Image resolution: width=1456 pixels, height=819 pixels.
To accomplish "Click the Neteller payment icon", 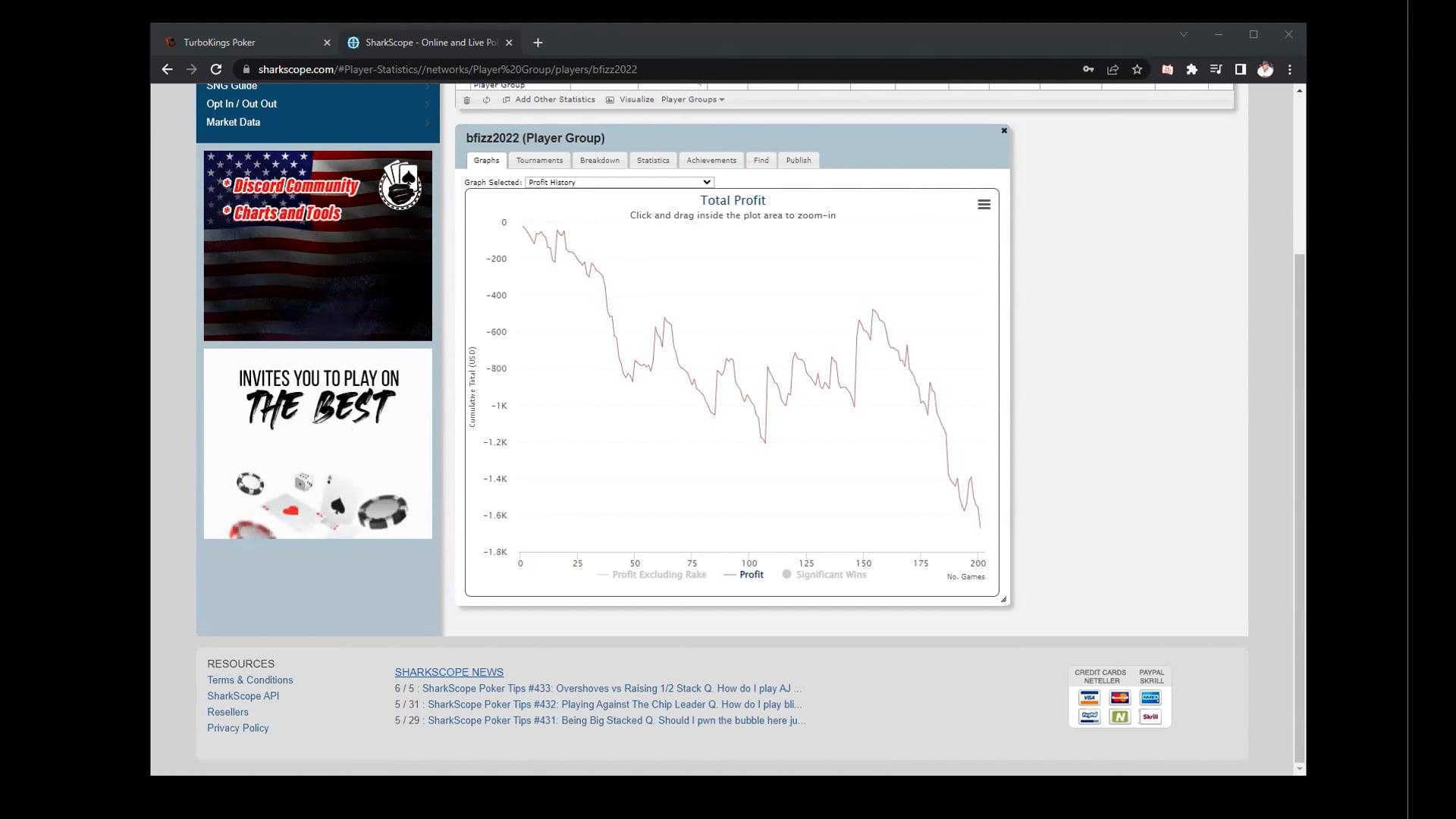I will tap(1119, 717).
